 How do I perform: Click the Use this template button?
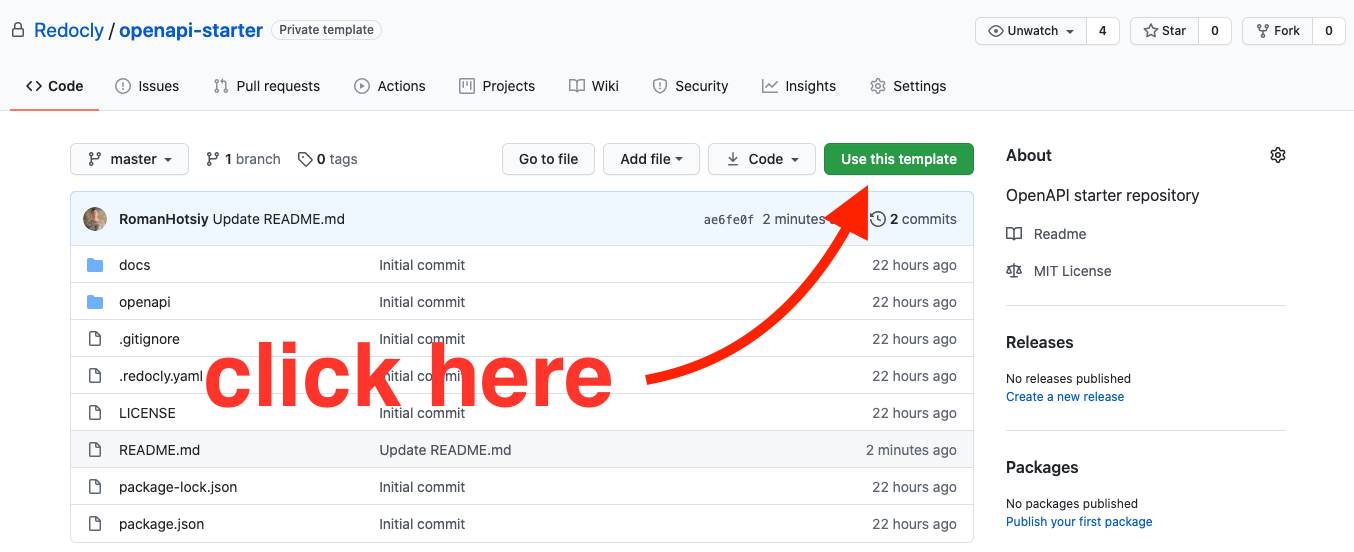pos(899,159)
